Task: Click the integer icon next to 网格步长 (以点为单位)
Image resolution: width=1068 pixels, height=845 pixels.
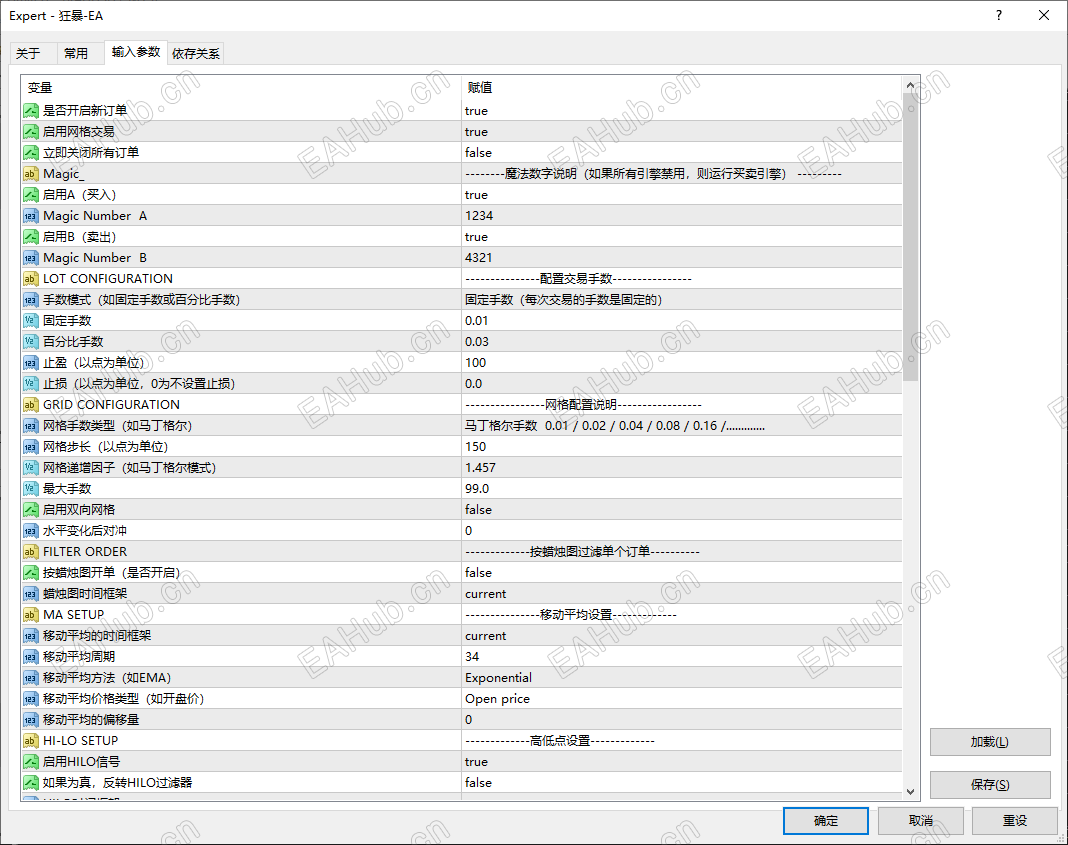Action: click(x=31, y=446)
